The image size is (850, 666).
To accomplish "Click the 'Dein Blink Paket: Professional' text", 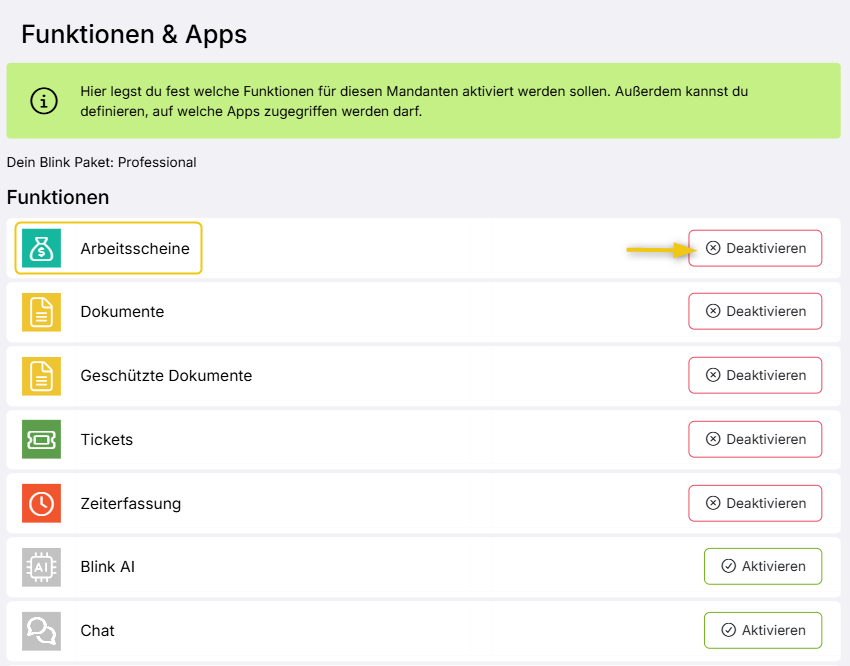I will point(101,162).
